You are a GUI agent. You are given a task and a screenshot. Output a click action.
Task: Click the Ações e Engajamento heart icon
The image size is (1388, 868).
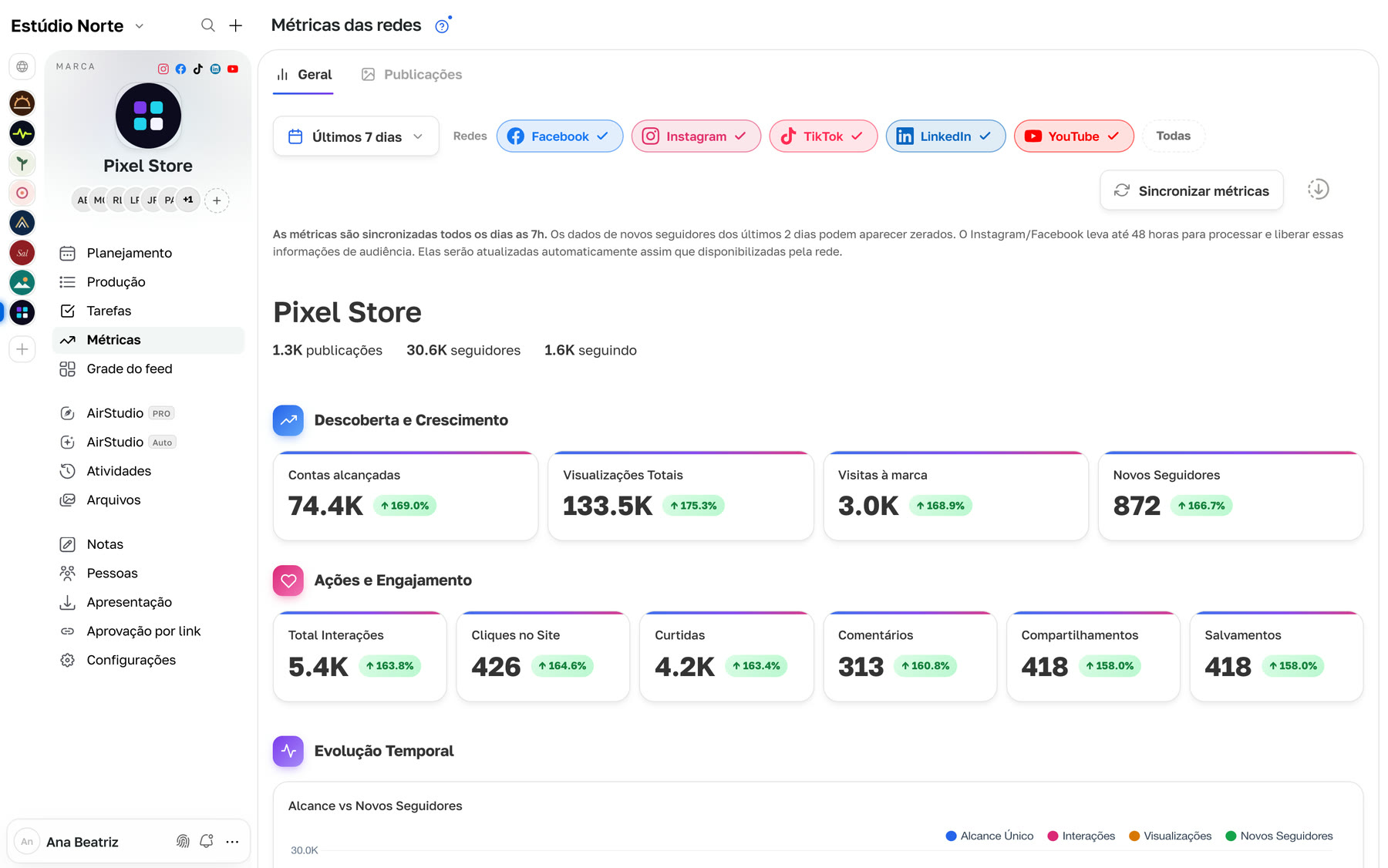288,580
